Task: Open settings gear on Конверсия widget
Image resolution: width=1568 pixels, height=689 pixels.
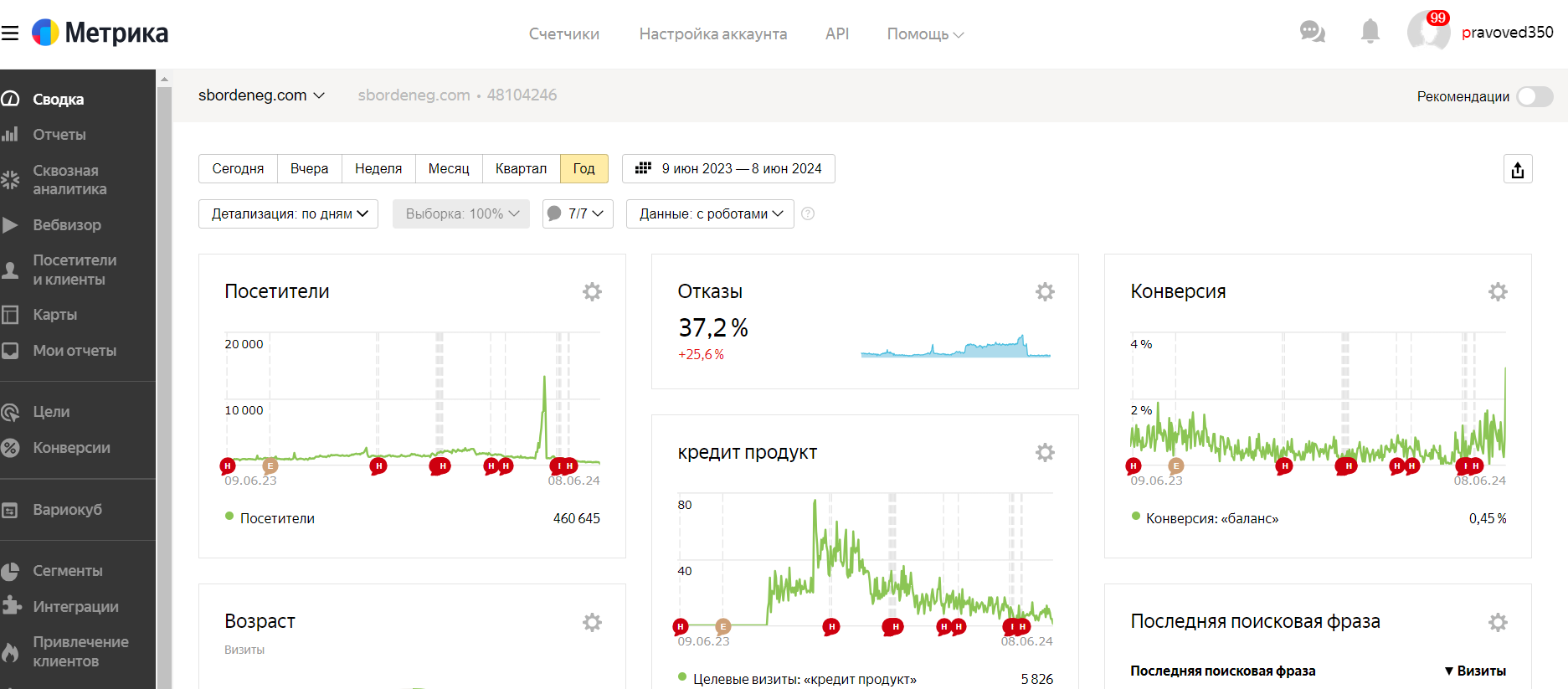Action: click(x=1498, y=291)
